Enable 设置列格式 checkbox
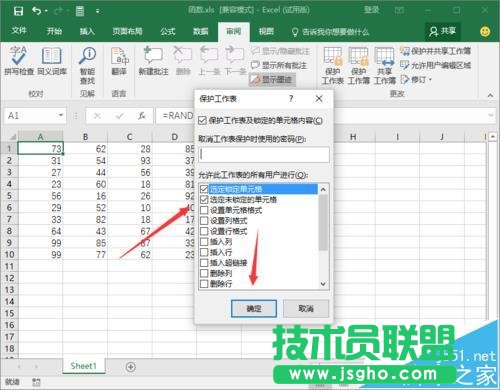Image resolution: width=500 pixels, height=390 pixels. tap(204, 221)
